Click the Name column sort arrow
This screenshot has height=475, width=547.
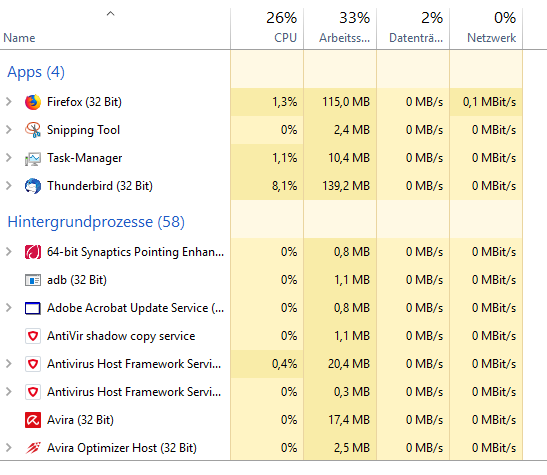(111, 14)
